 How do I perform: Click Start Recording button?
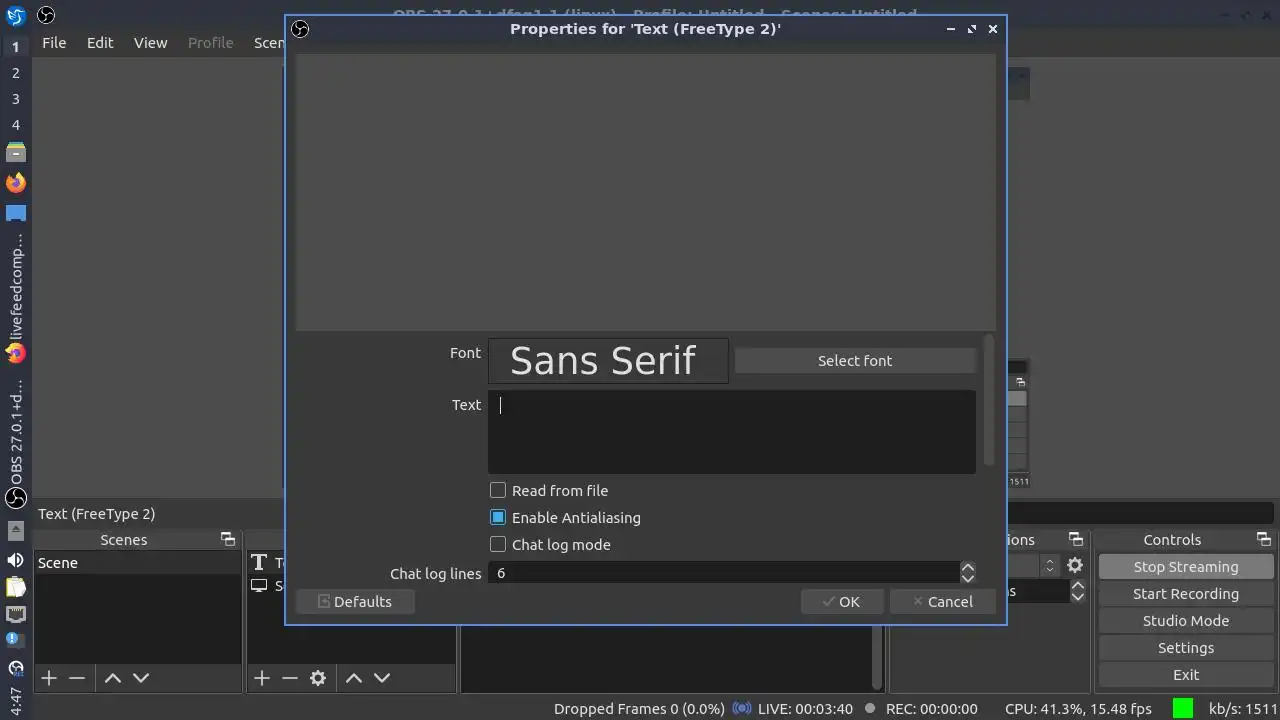point(1185,593)
